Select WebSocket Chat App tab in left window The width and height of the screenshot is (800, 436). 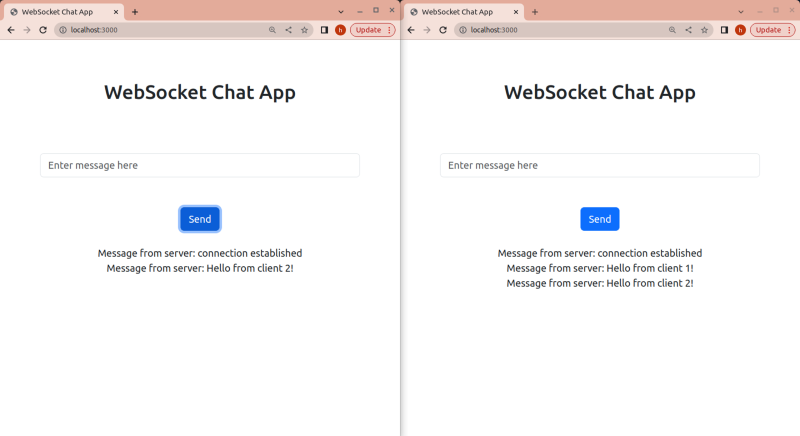64,12
